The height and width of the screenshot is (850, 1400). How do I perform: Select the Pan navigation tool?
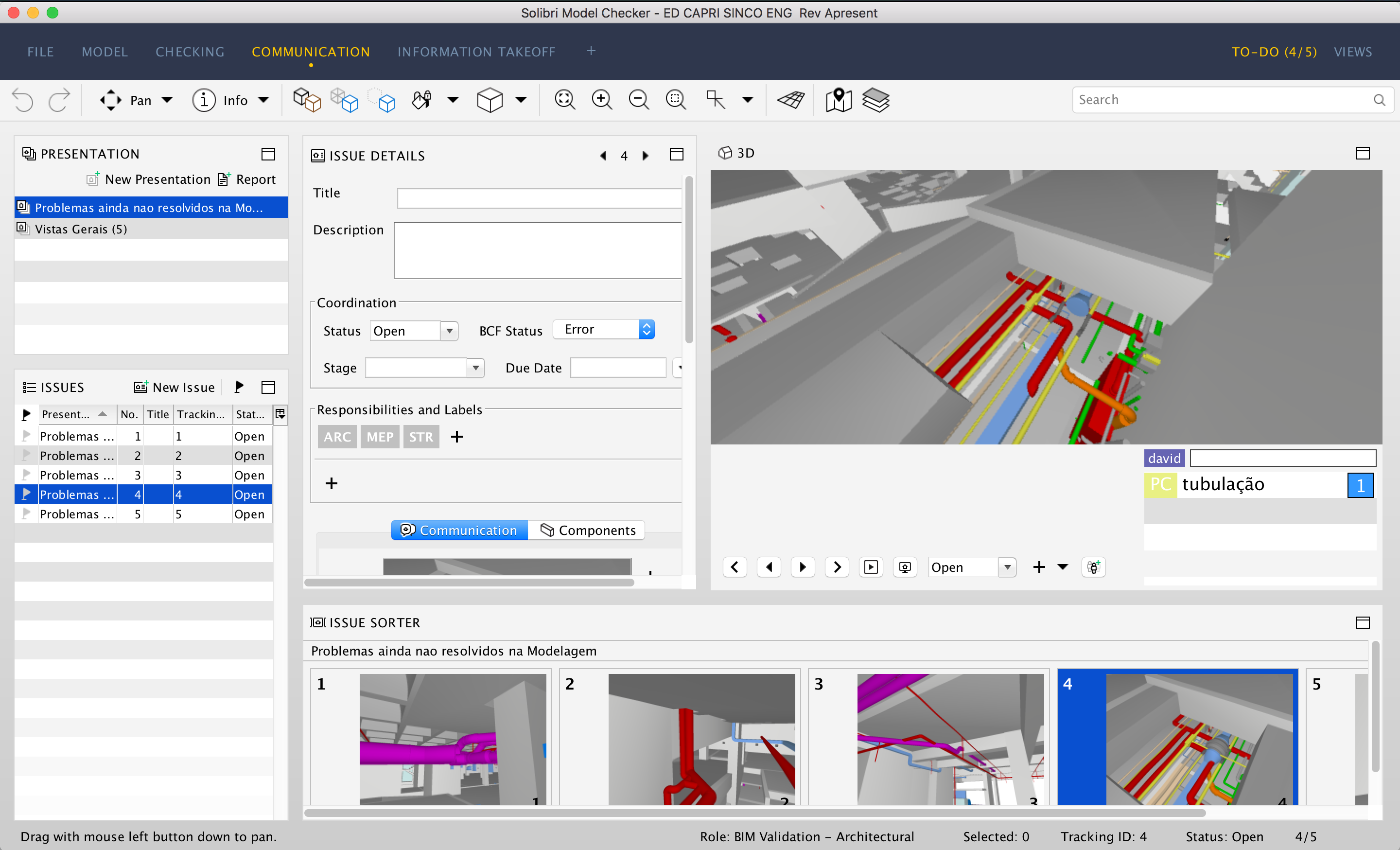pos(126,100)
